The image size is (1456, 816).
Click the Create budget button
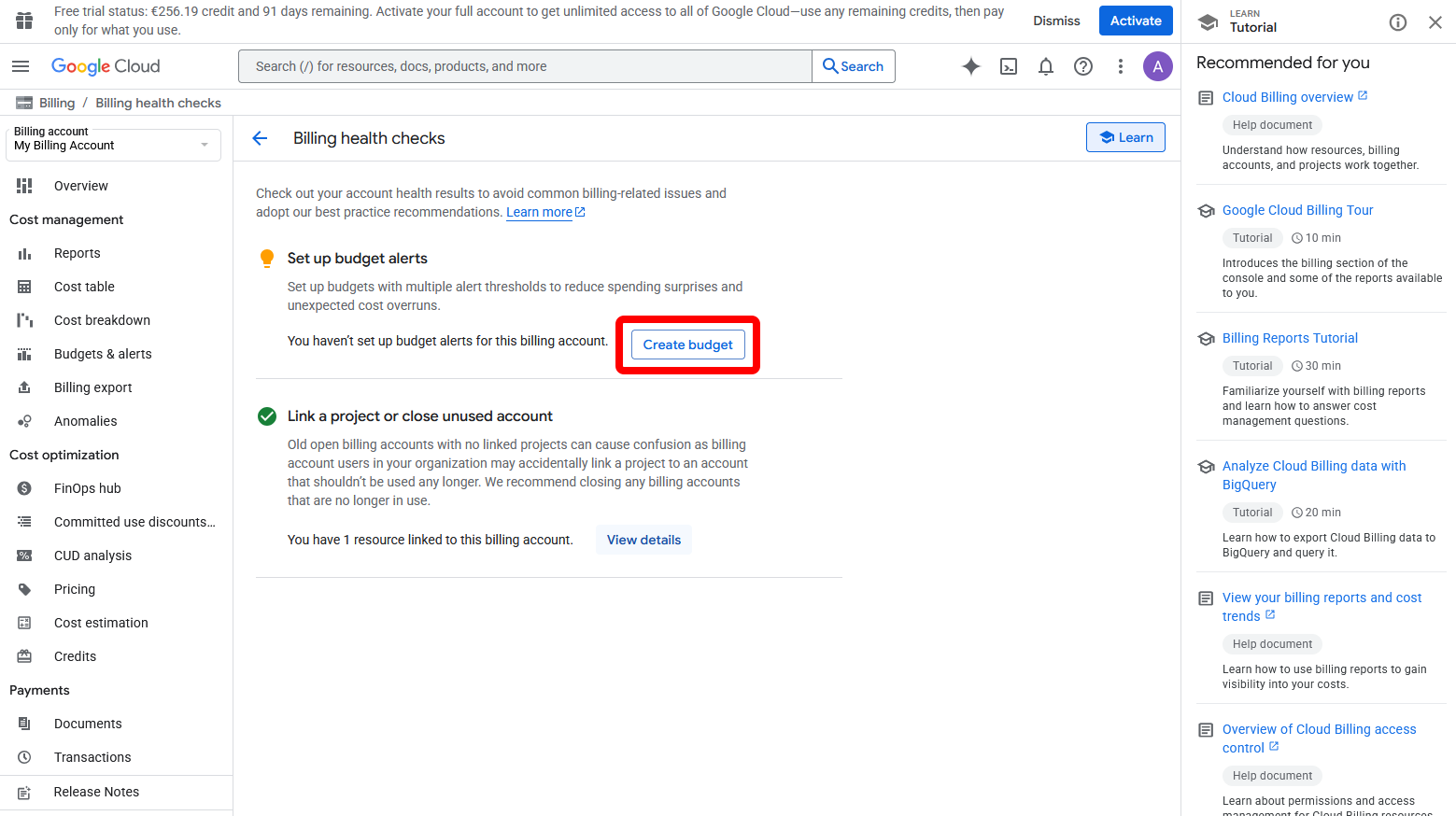688,345
